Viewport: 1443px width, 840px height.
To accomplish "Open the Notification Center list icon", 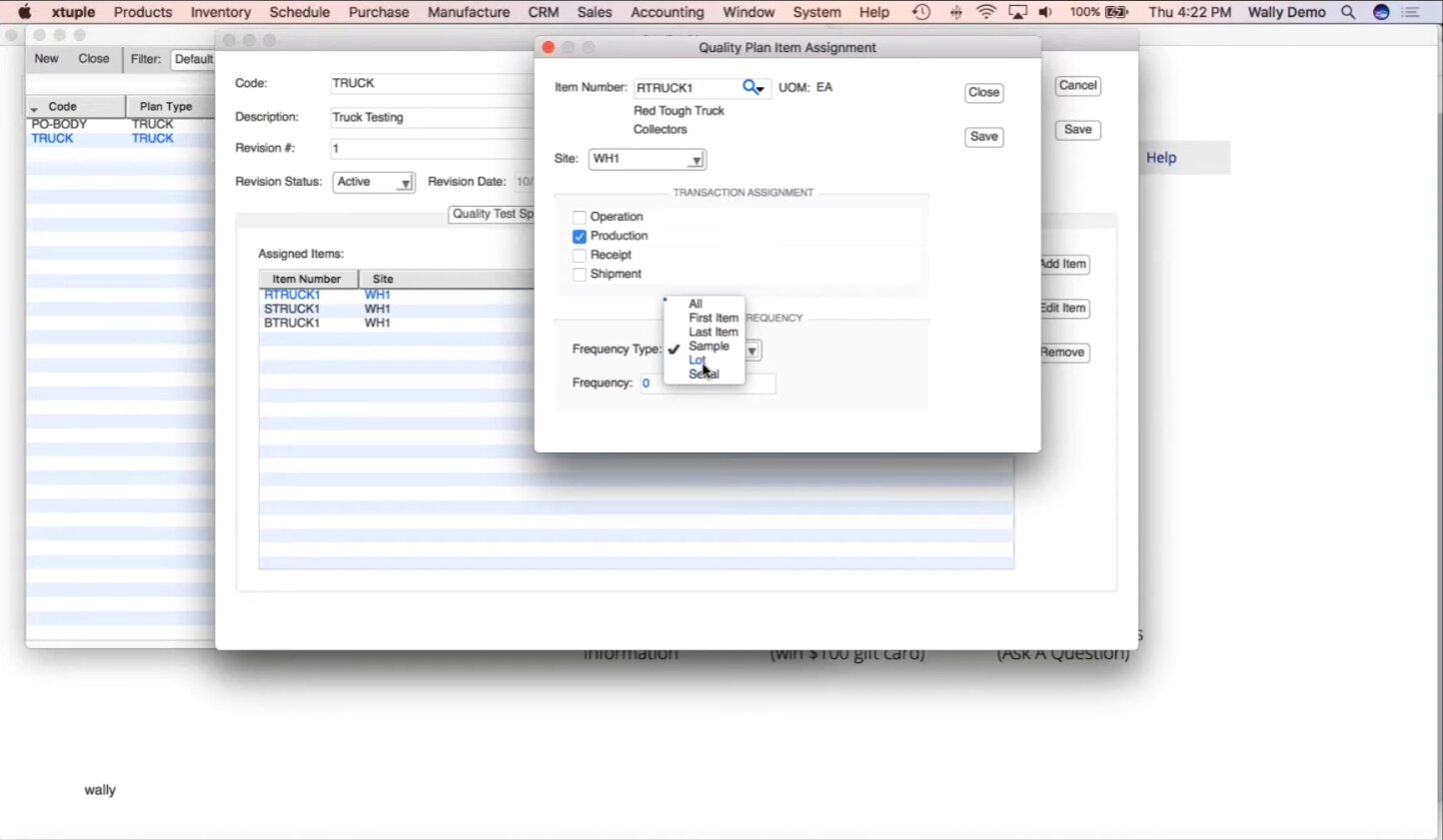I will coord(1411,12).
